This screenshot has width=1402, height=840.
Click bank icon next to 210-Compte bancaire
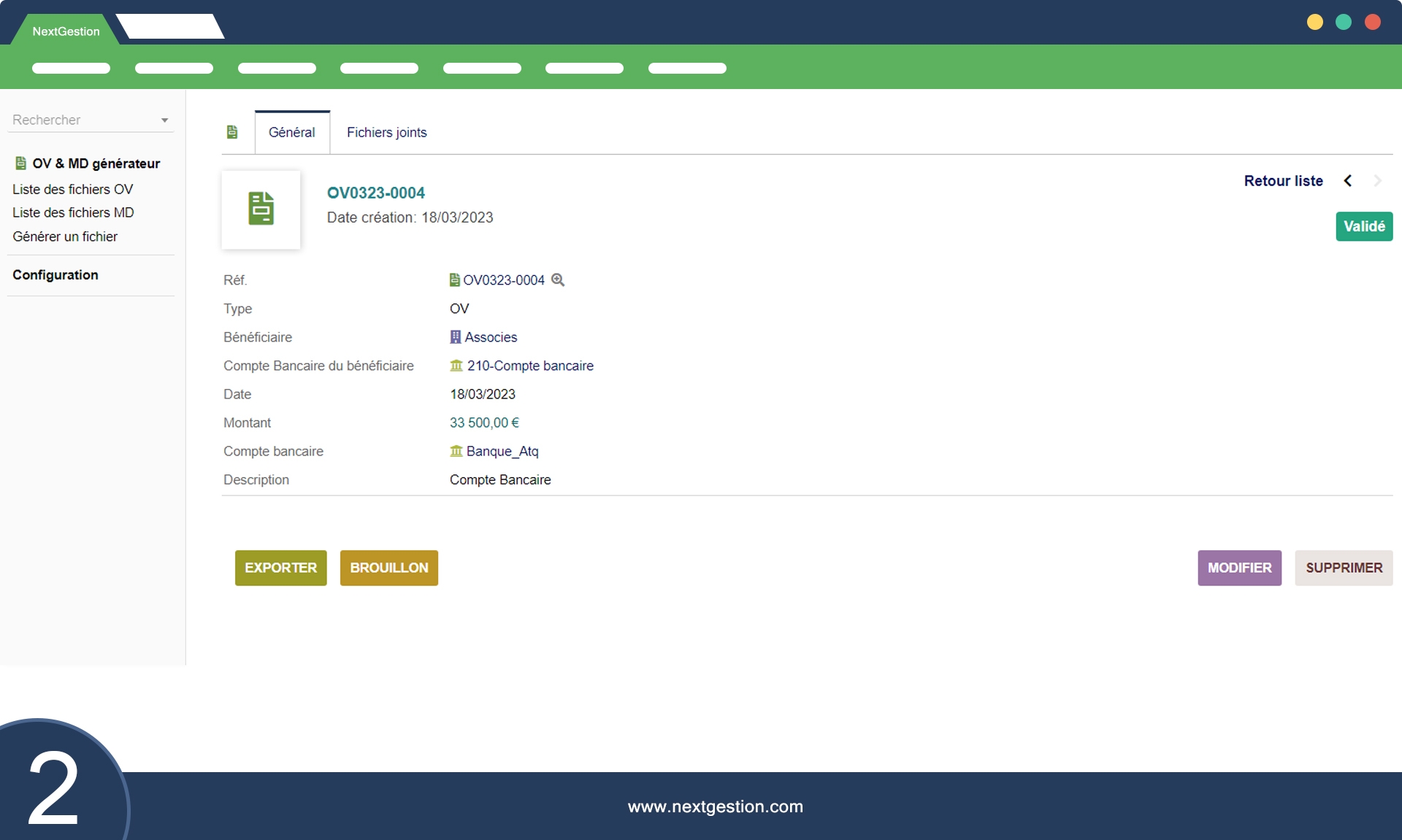click(x=456, y=366)
